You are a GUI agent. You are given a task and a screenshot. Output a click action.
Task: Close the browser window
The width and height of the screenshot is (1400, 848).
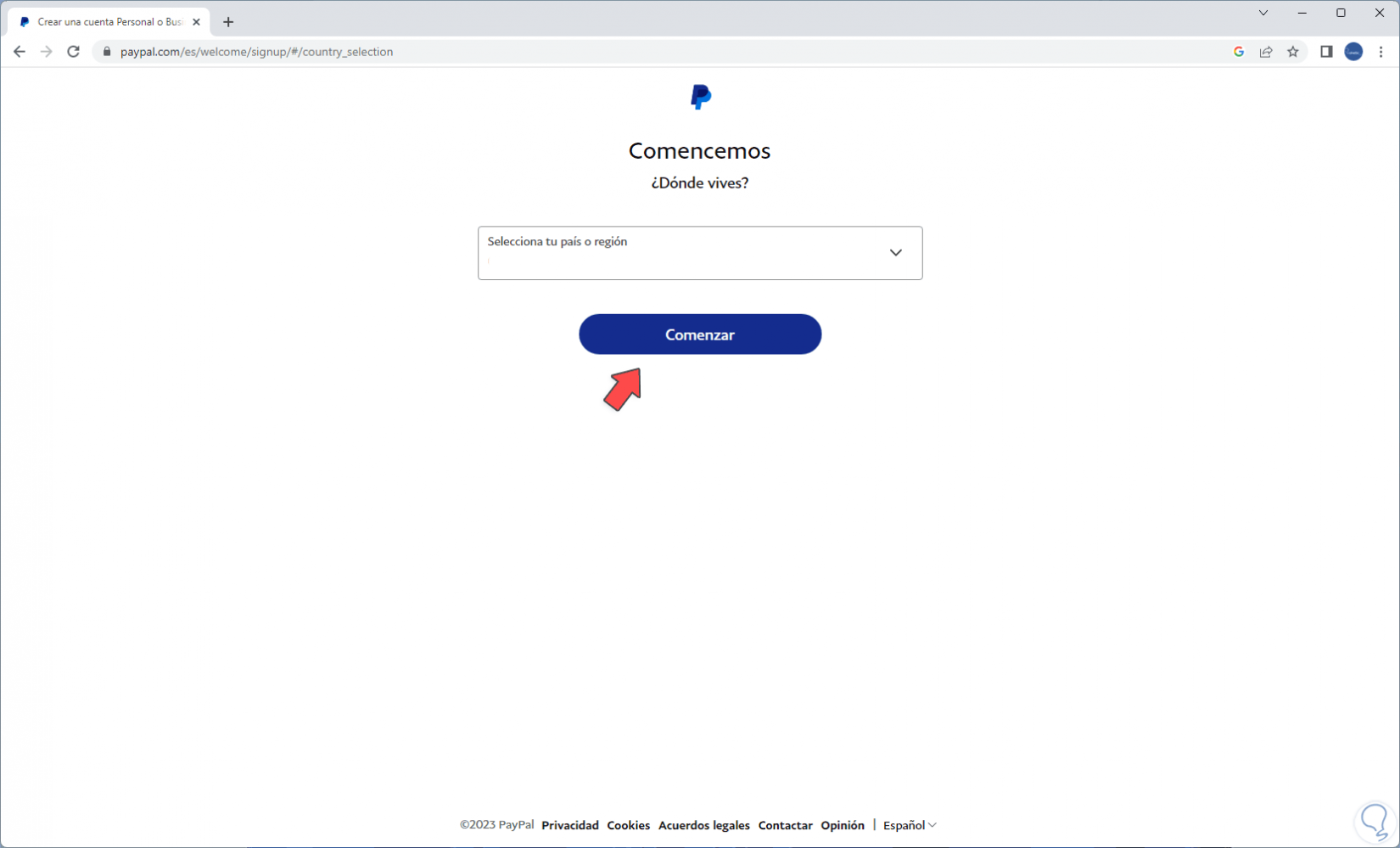coord(1380,13)
